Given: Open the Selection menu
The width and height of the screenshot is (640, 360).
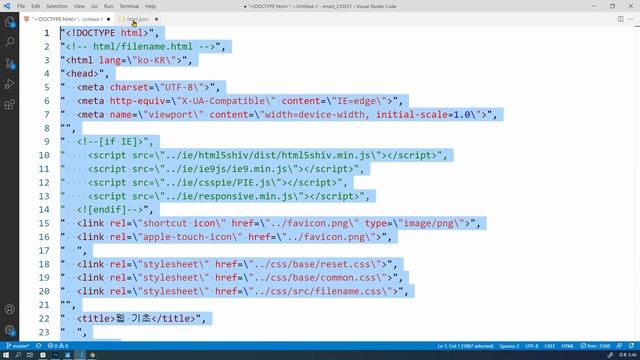Looking at the screenshot, I should point(57,6).
